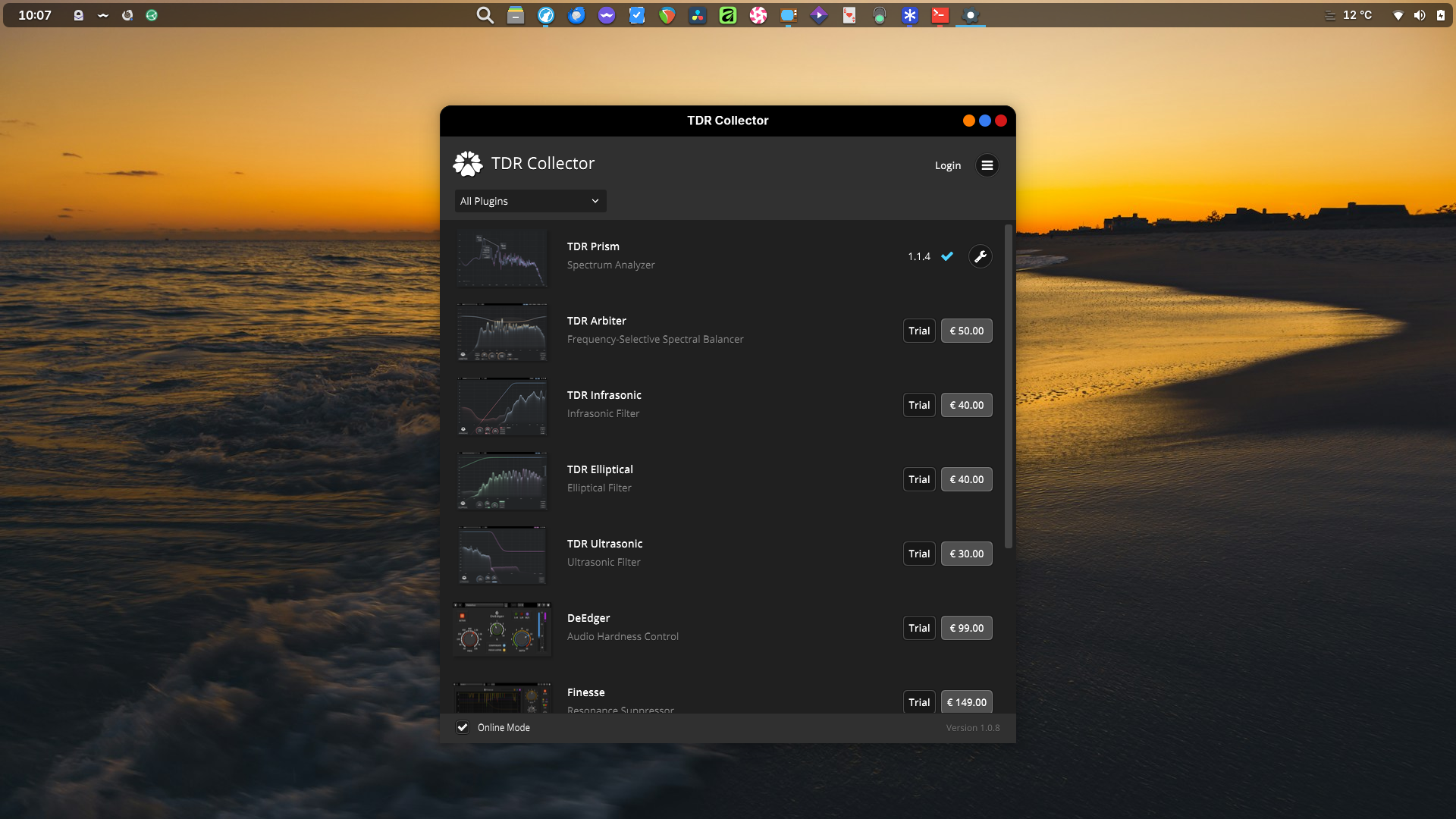Select the DeEdger plugin name
This screenshot has height=819, width=1456.
click(x=588, y=618)
